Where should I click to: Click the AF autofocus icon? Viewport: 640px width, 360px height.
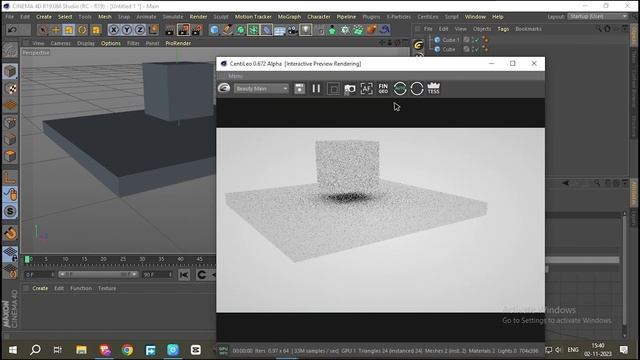367,89
